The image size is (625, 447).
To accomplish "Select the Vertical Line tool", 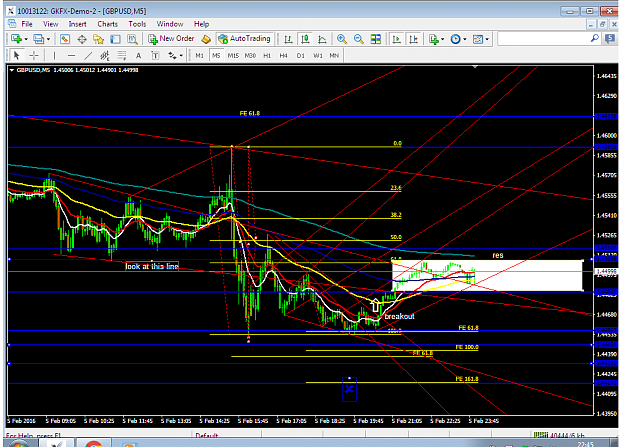I will [54, 55].
